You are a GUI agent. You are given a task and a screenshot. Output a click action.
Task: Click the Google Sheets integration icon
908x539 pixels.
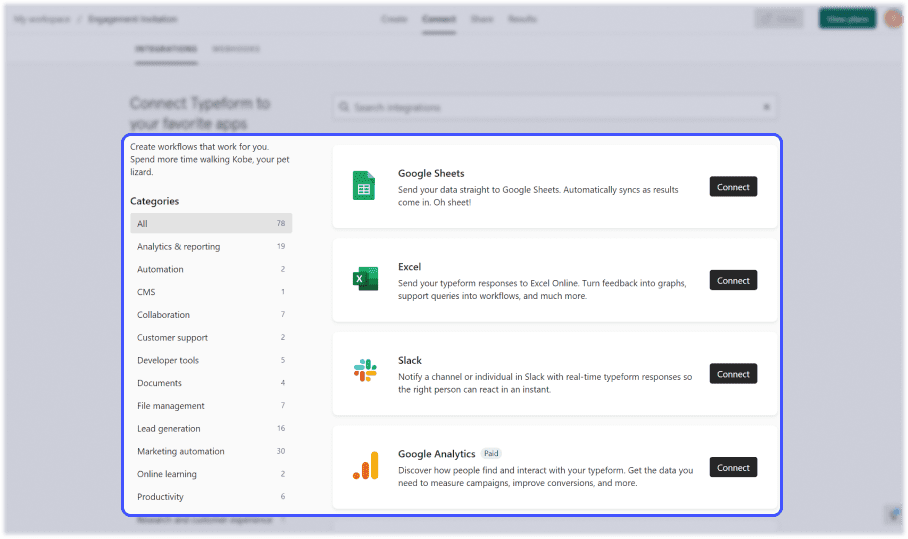(364, 186)
